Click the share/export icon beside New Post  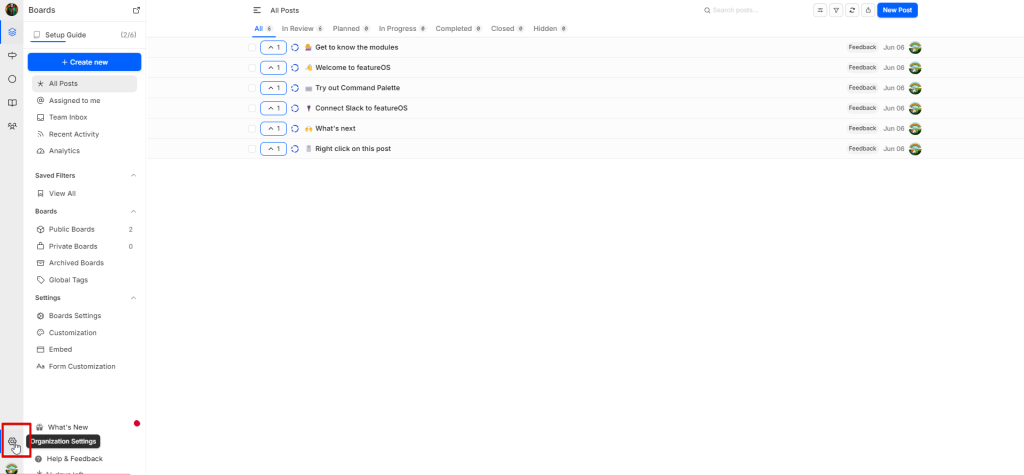867,10
